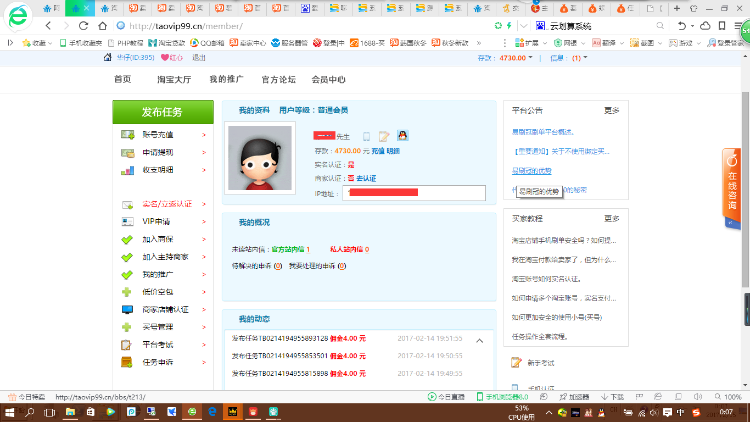The image size is (750, 422).
Task: Click the QQ penguin icon in profile
Action: (x=403, y=135)
